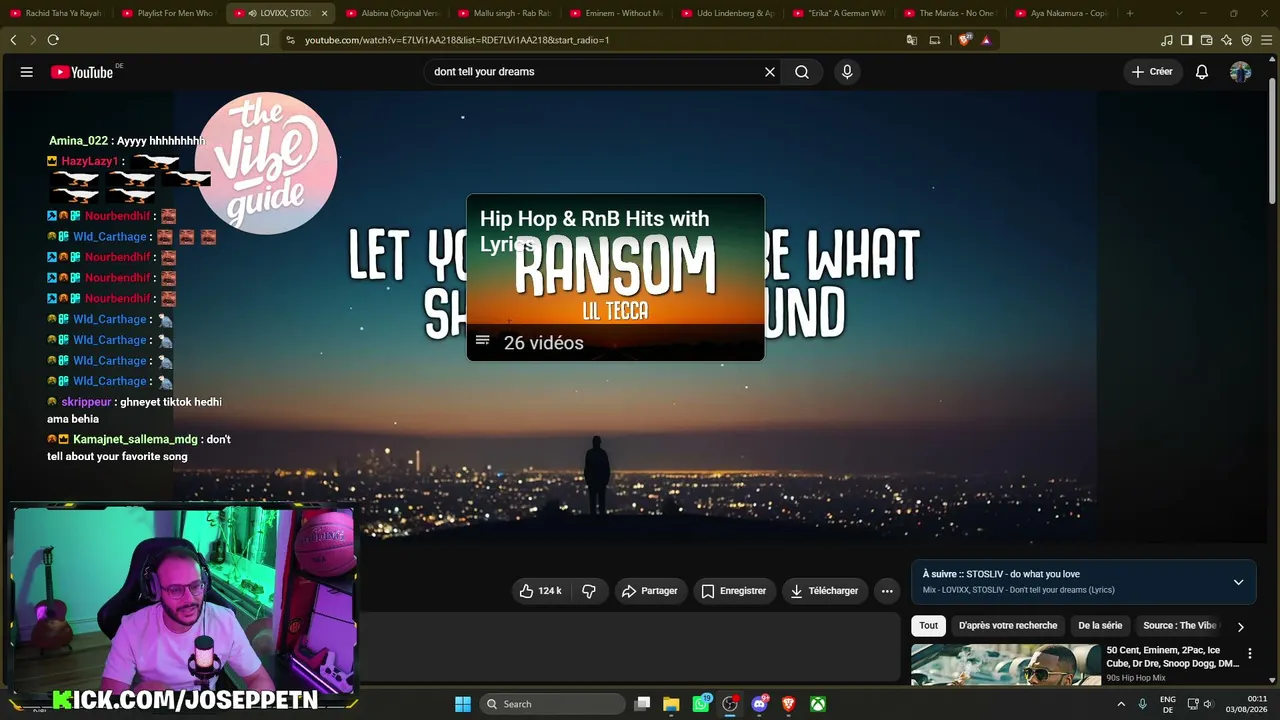Reload the YouTube page
The height and width of the screenshot is (720, 1280).
53,40
